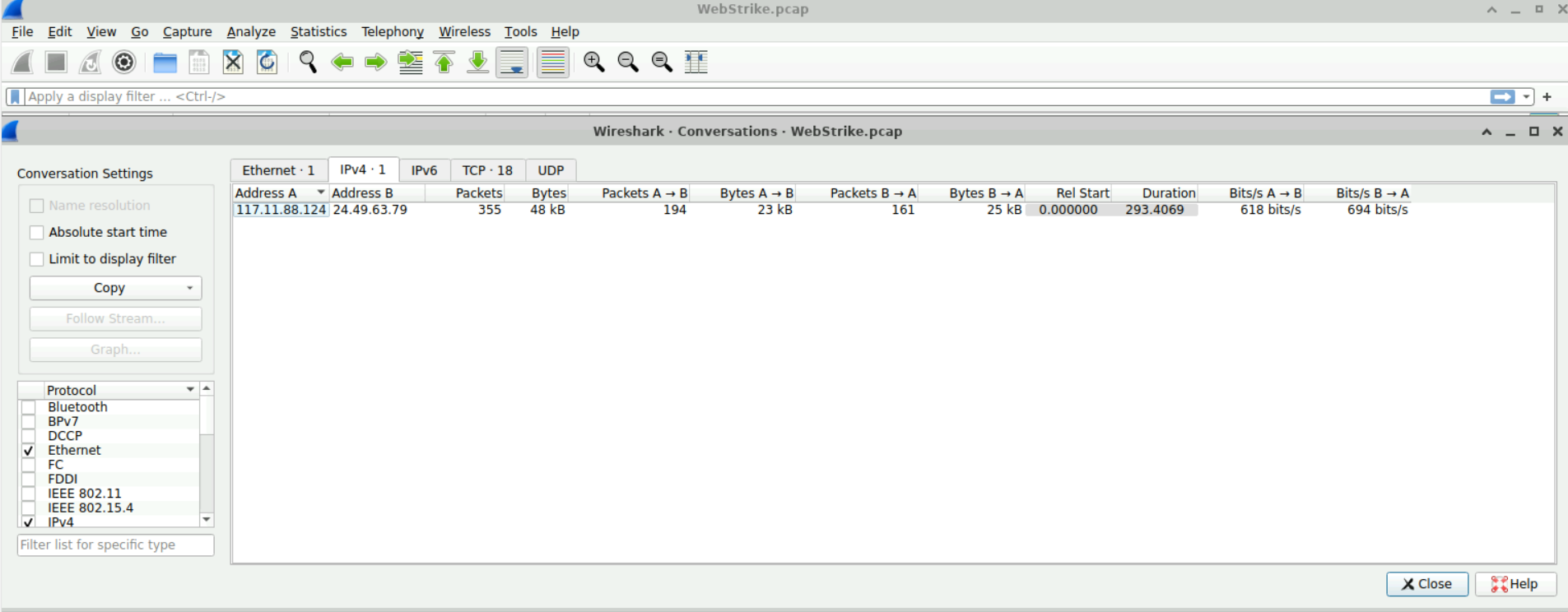Switch to the UDP tab
Viewport: 1568px width, 612px height.
[551, 170]
